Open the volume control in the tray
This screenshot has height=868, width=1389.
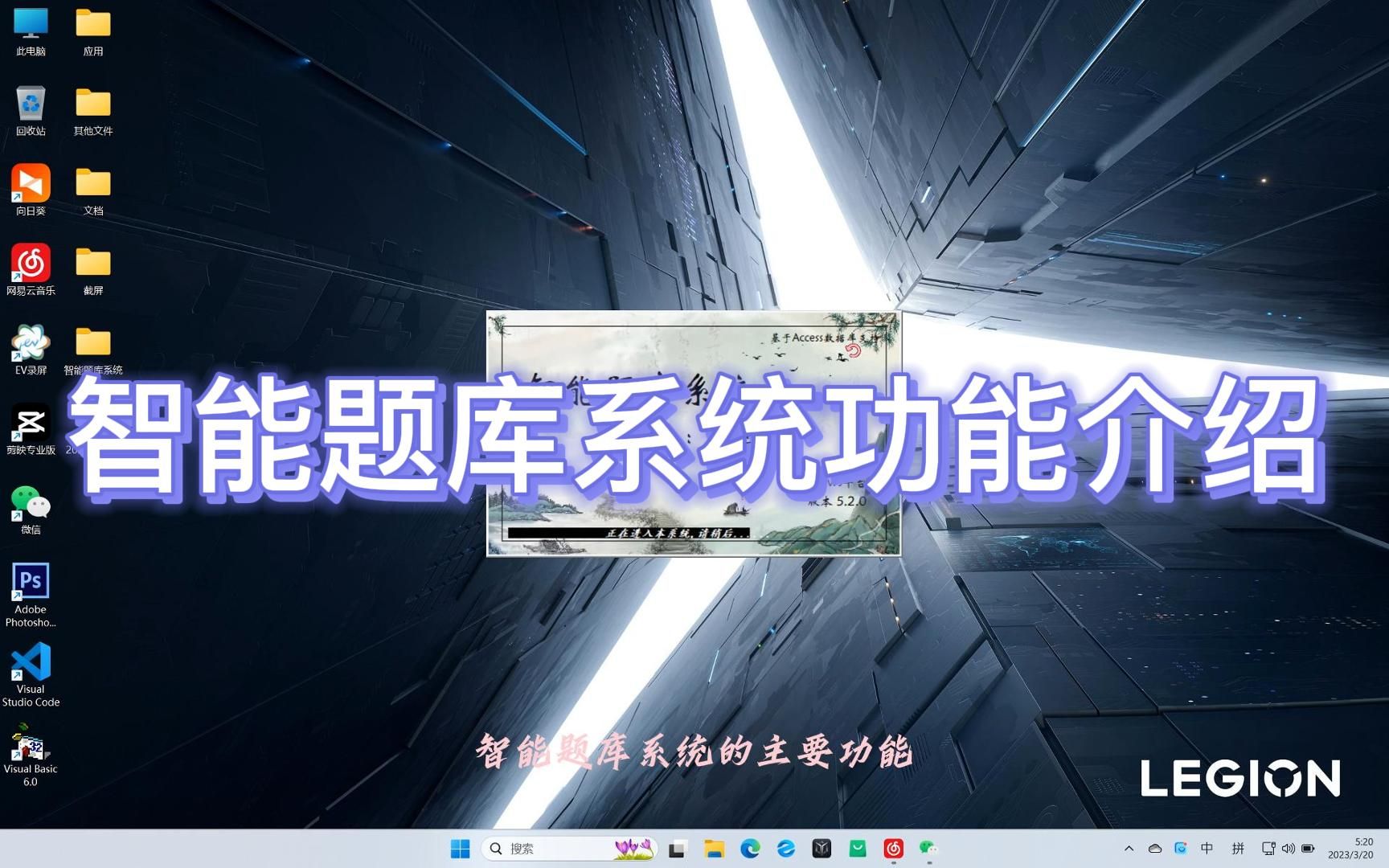[1289, 848]
